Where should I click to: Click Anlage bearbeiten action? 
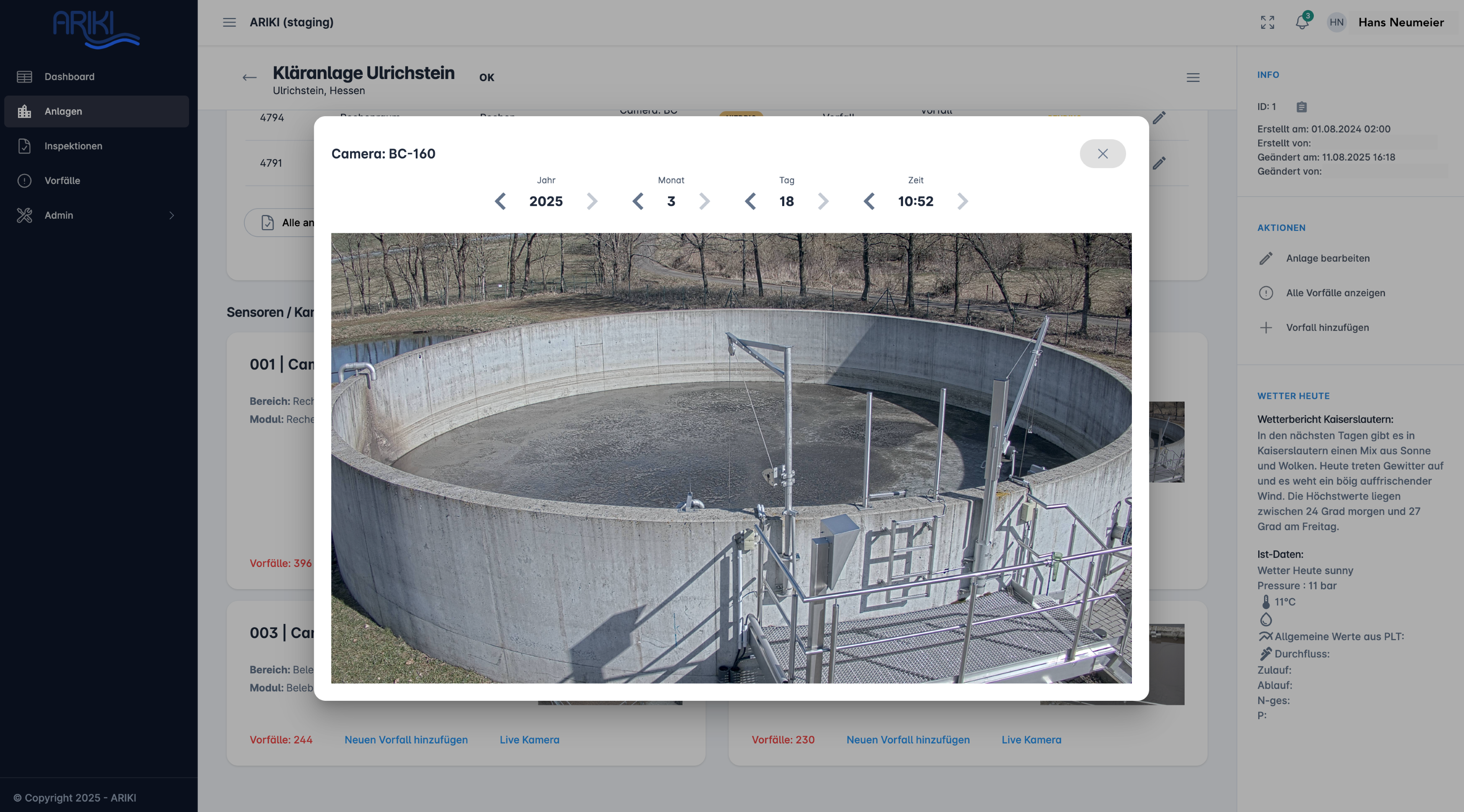1327,258
